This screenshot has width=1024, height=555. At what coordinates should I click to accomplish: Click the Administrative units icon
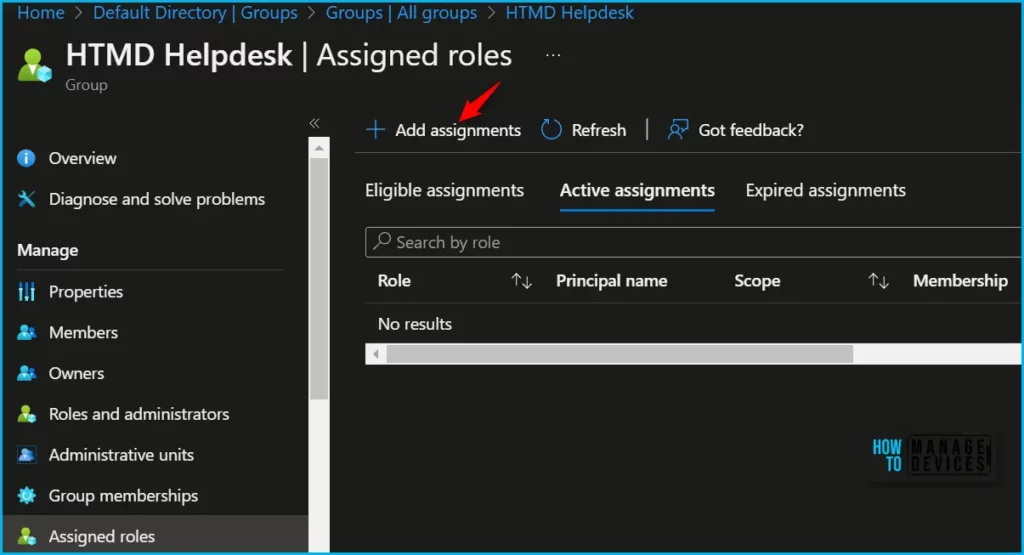26,455
